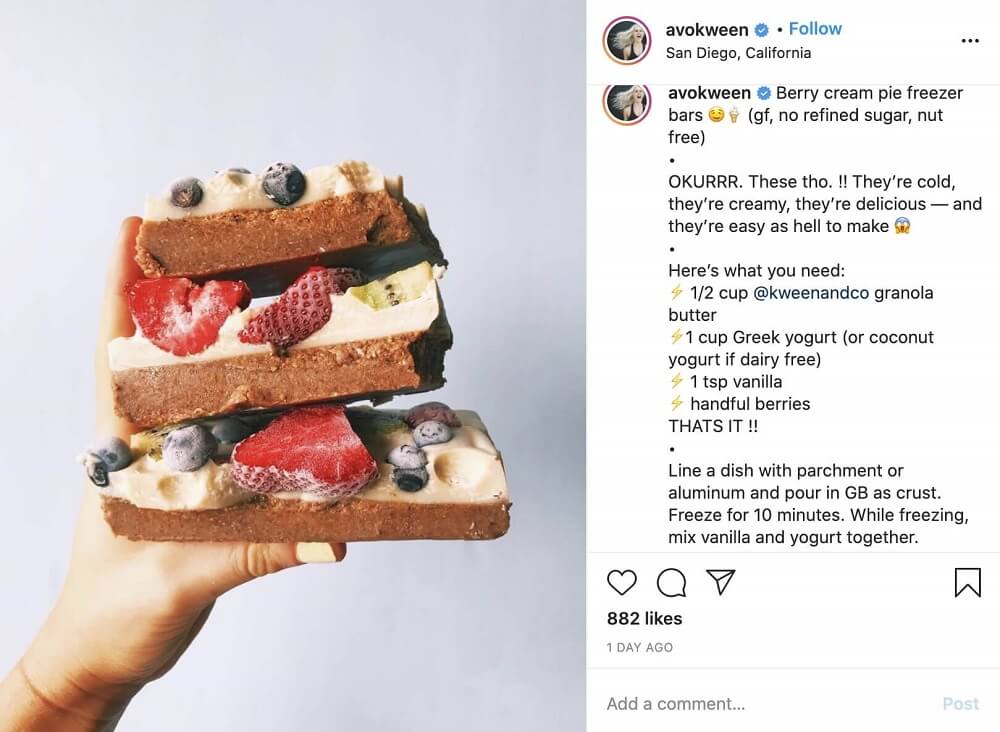This screenshot has height=732, width=1000.
Task: Focus the Add a comment field
Action: [765, 703]
